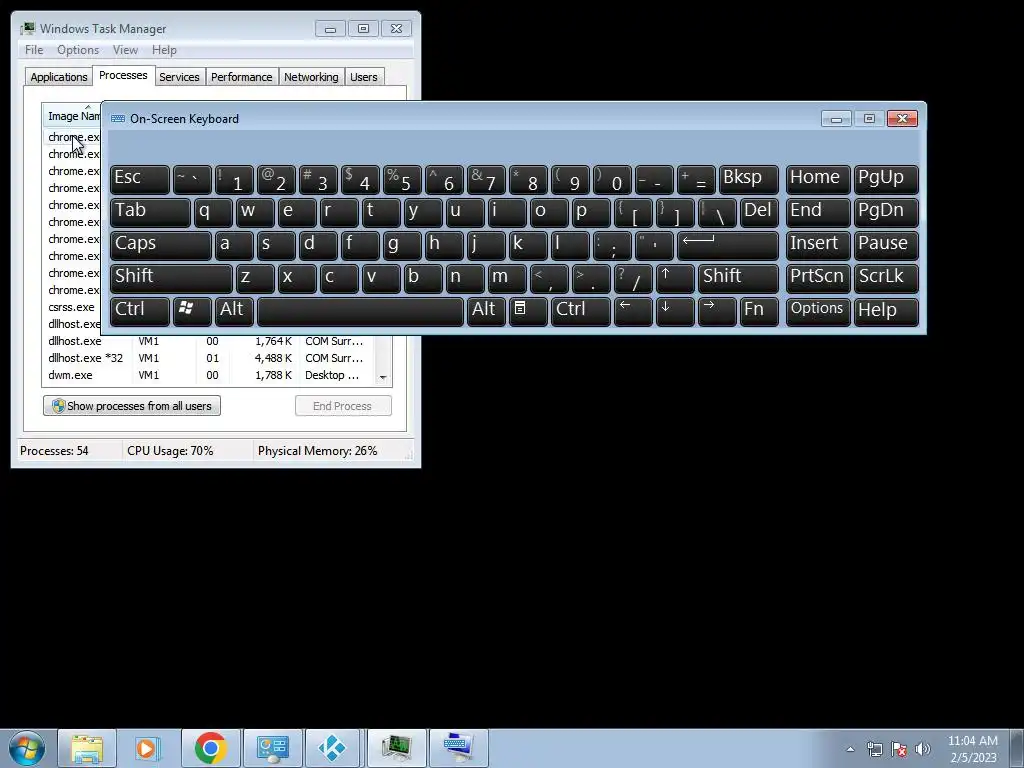
Task: Open the View menu in Task Manager
Action: coord(125,50)
